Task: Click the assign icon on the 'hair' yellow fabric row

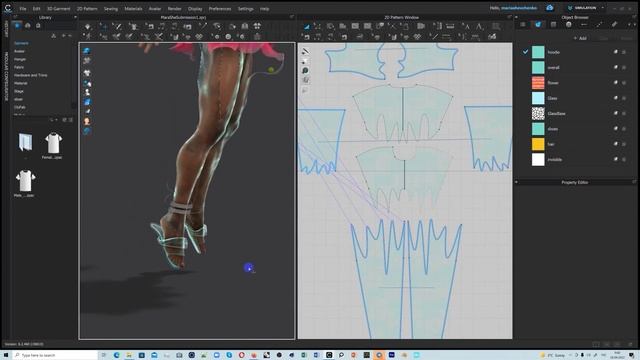Action: [x=616, y=144]
